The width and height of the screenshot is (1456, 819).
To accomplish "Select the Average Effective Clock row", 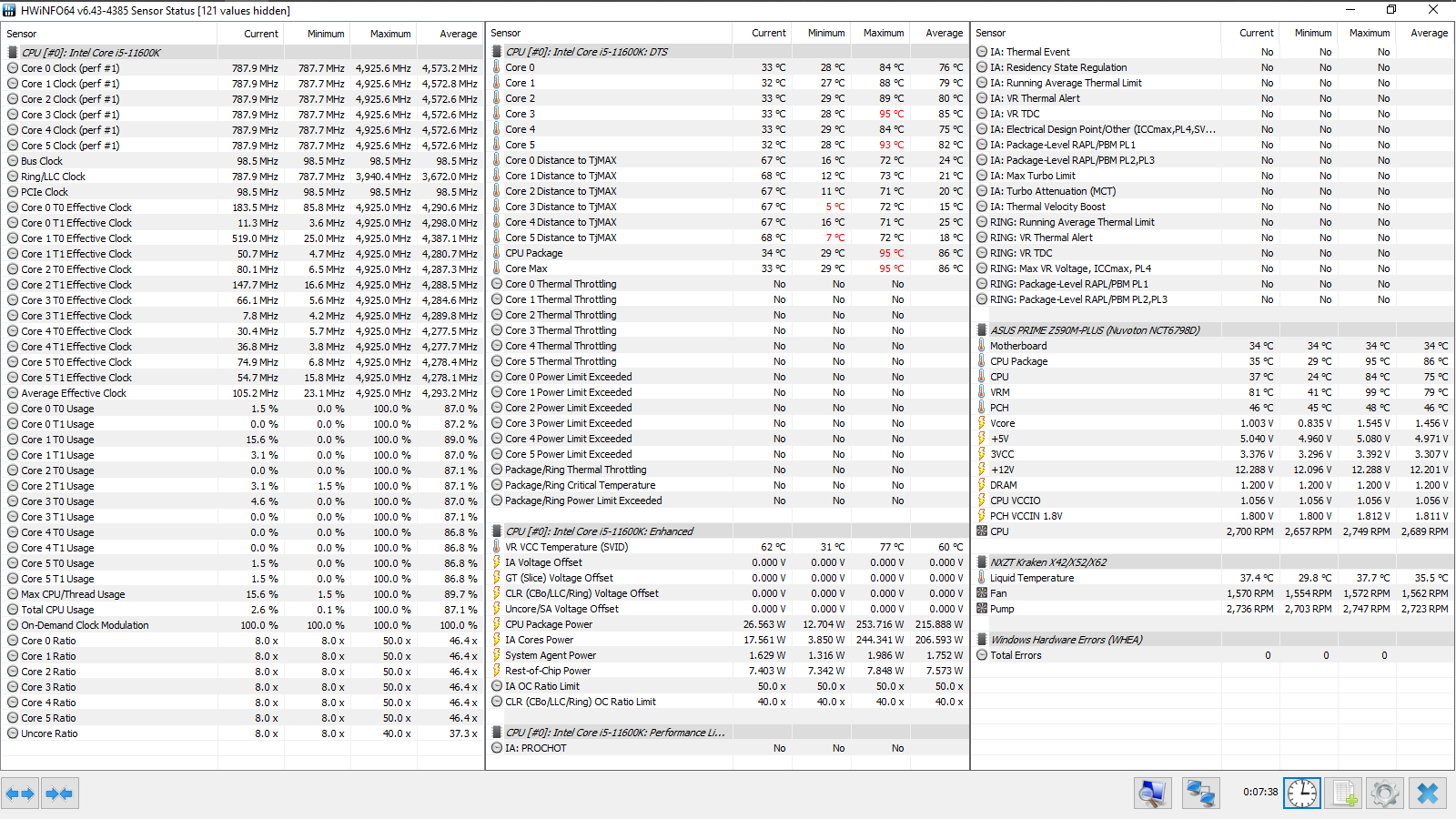I will pyautogui.click(x=242, y=393).
